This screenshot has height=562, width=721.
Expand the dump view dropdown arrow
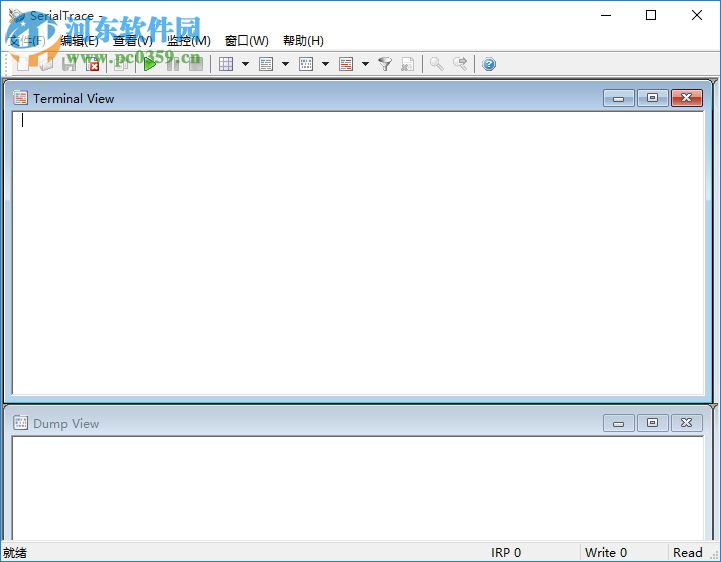[x=326, y=64]
